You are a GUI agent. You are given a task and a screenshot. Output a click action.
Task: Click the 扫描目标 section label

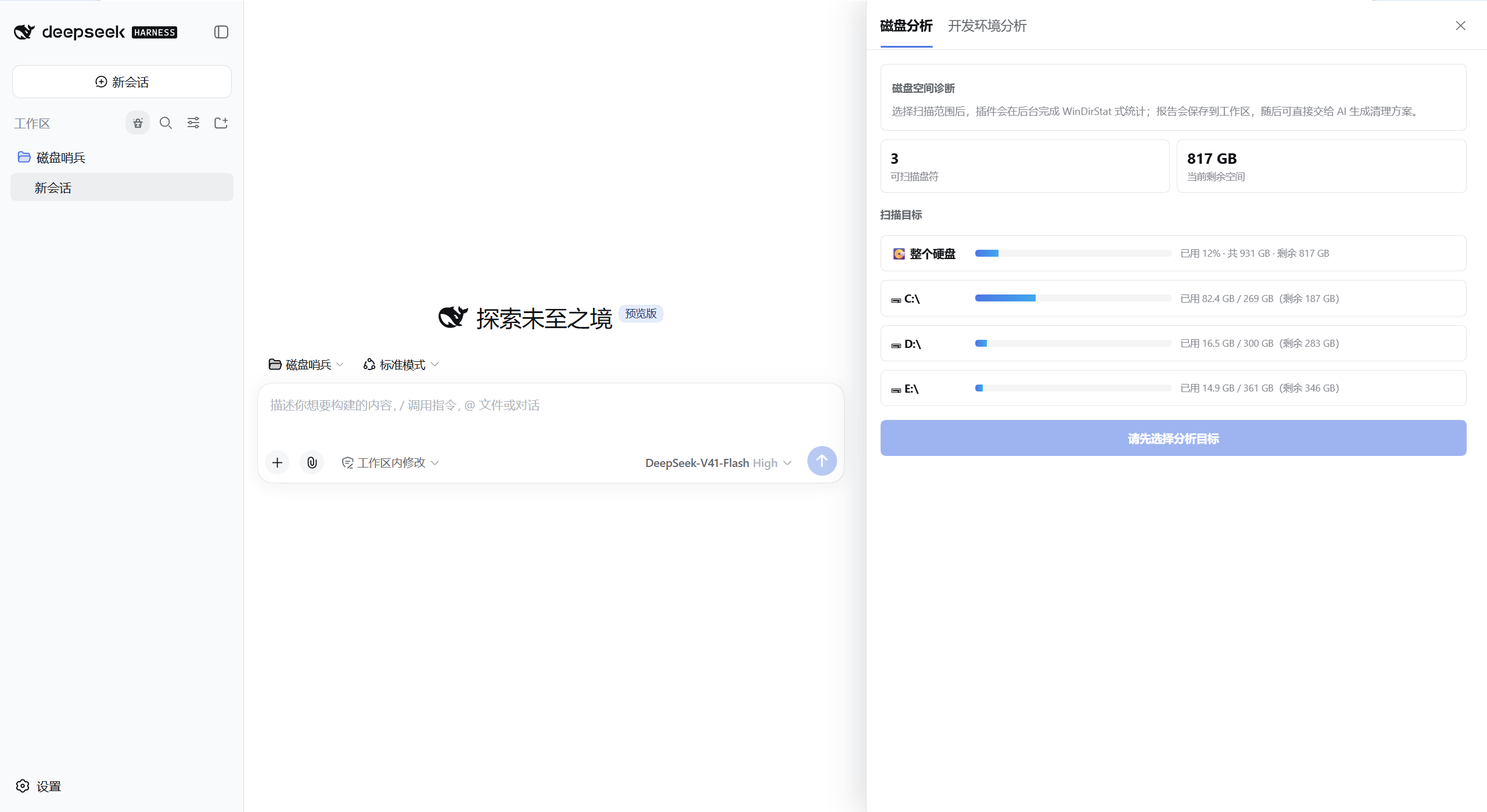click(901, 215)
